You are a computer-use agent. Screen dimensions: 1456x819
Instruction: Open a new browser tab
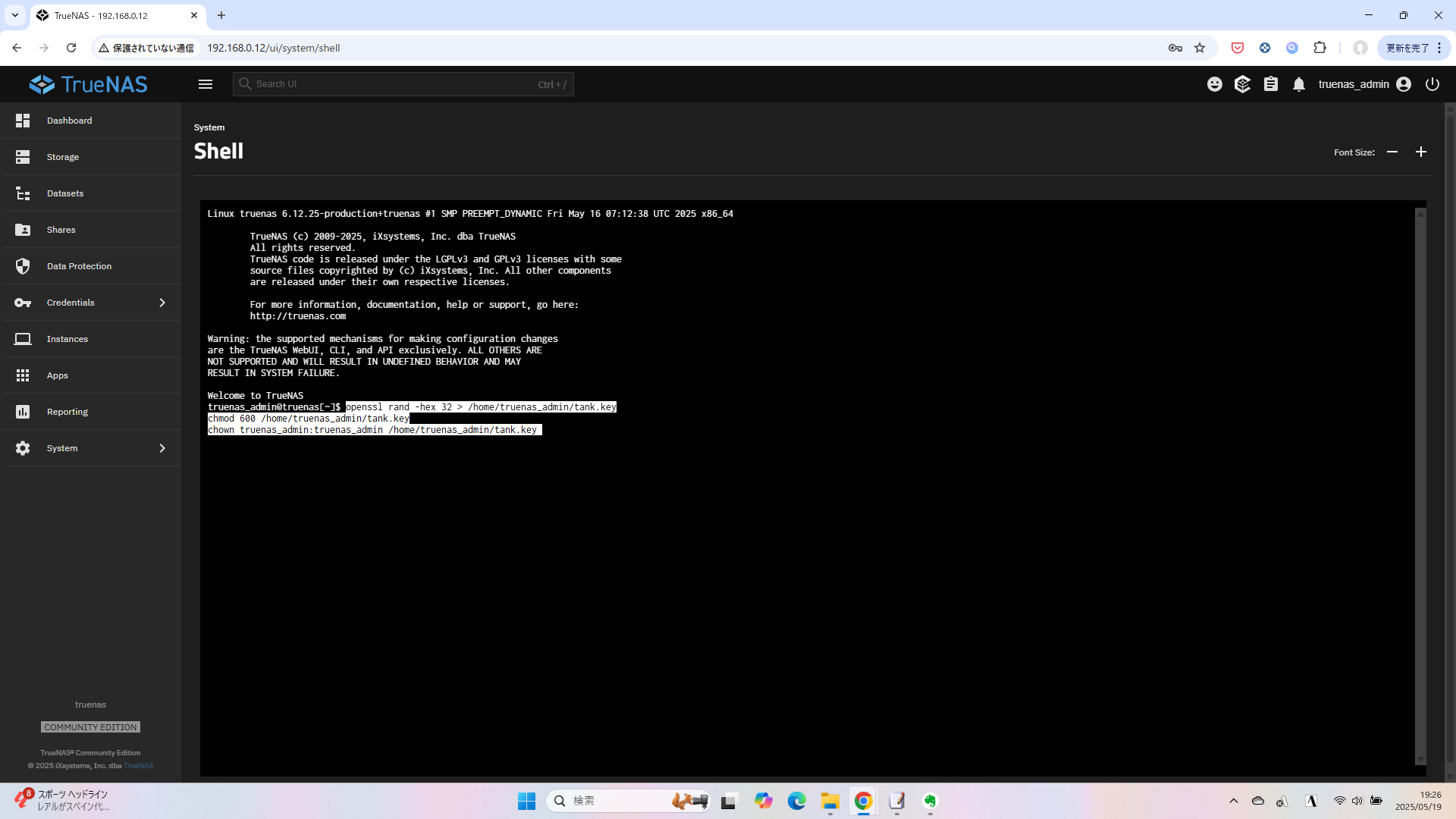(x=221, y=15)
